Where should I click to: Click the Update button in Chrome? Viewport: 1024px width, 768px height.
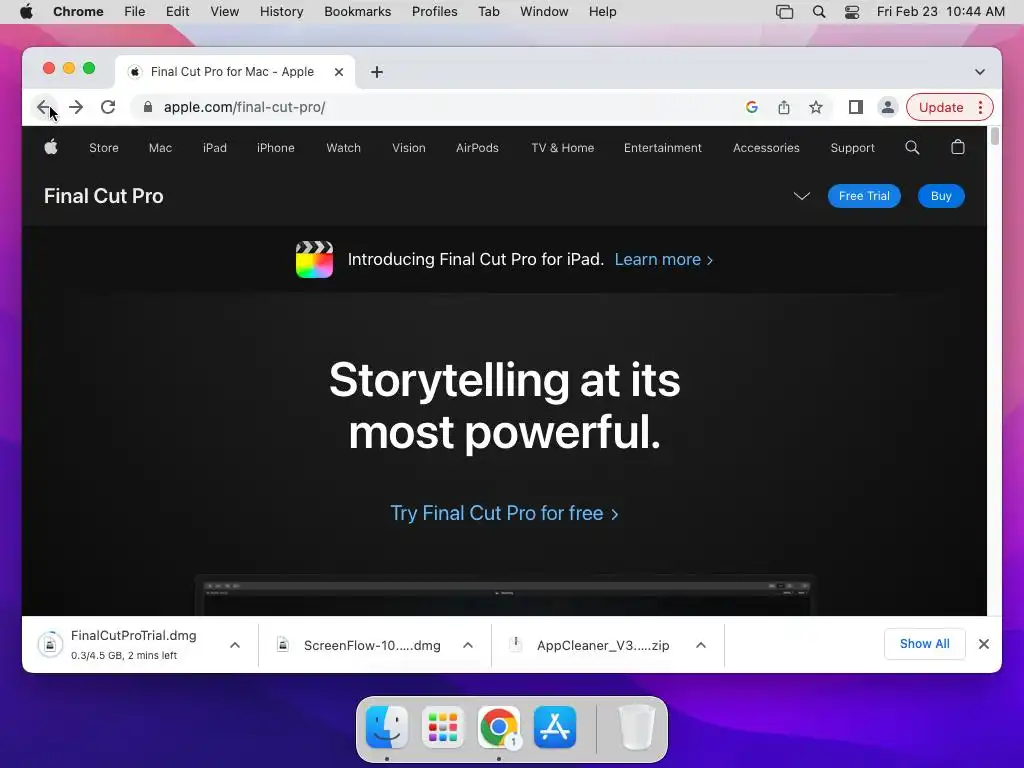pos(941,107)
